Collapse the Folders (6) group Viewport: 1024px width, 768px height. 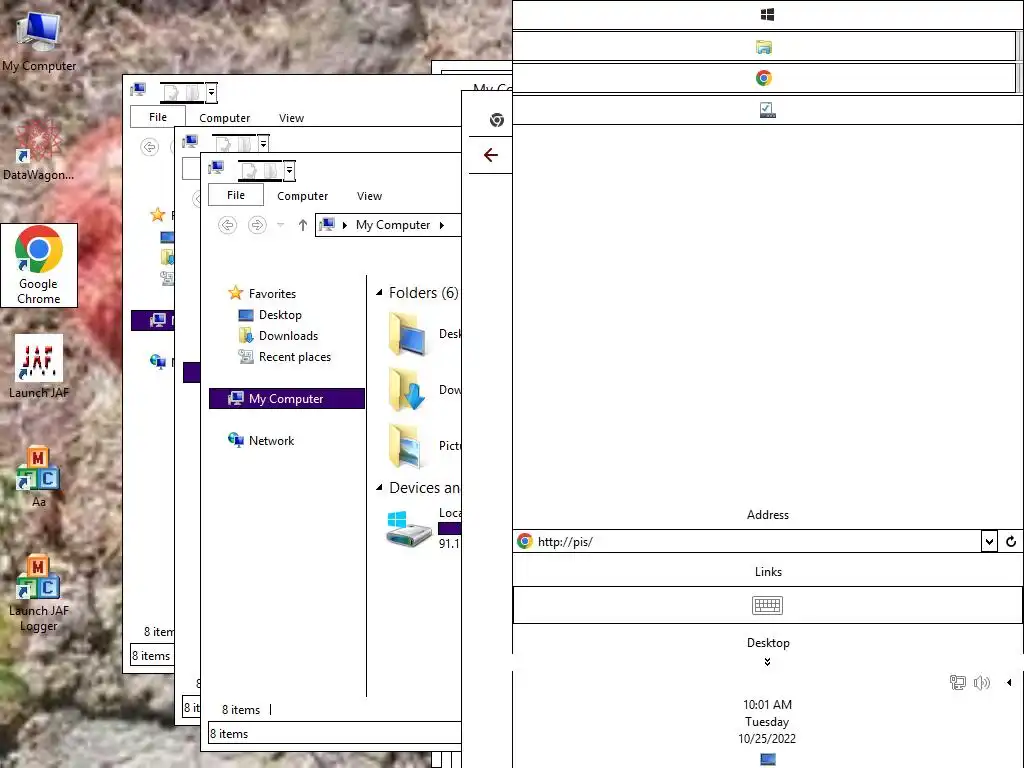click(379, 293)
